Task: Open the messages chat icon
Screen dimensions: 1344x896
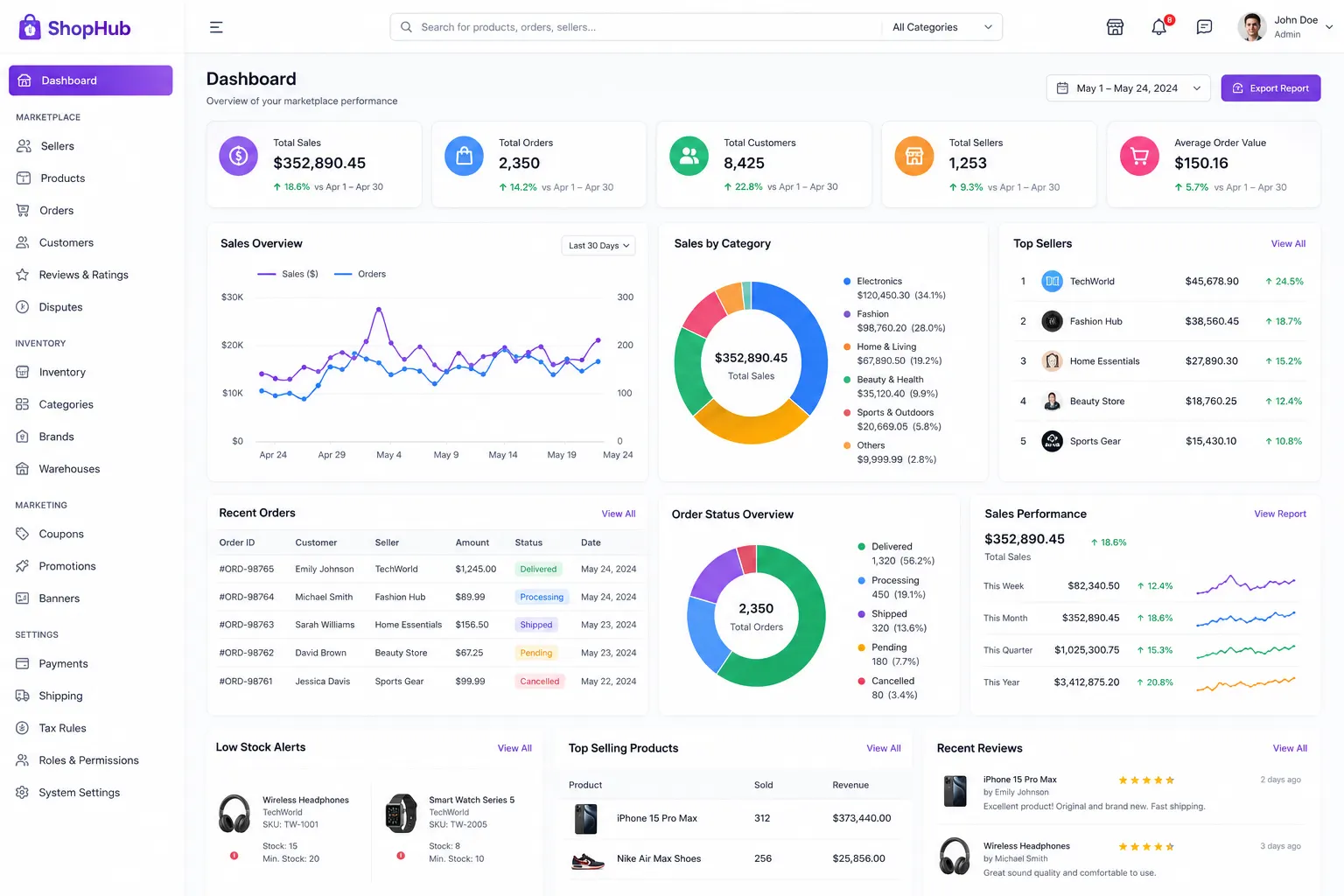Action: pyautogui.click(x=1204, y=27)
